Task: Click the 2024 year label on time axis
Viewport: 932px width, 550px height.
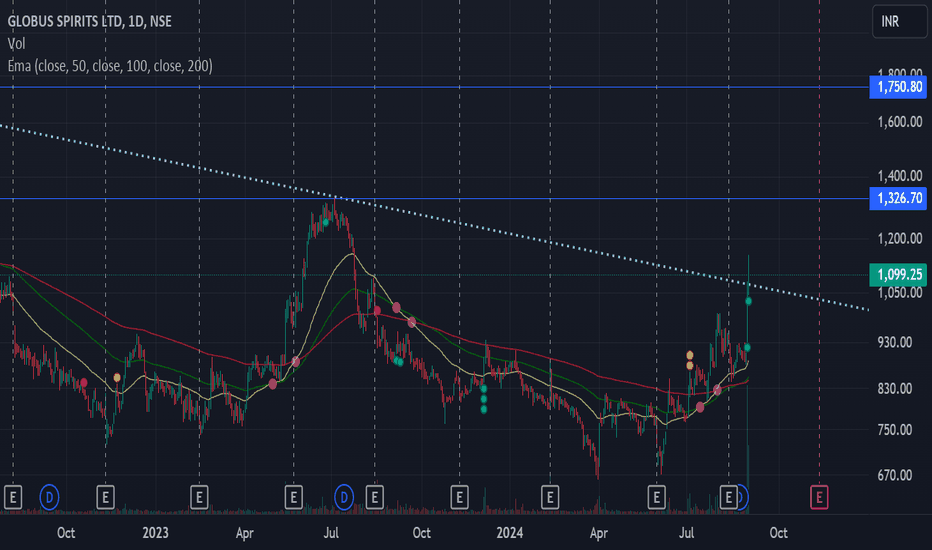Action: click(509, 532)
